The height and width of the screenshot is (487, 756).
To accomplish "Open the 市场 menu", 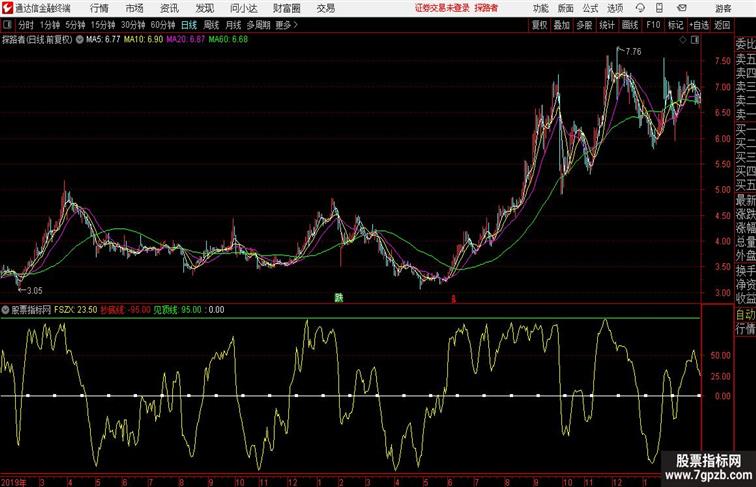I will tap(135, 8).
